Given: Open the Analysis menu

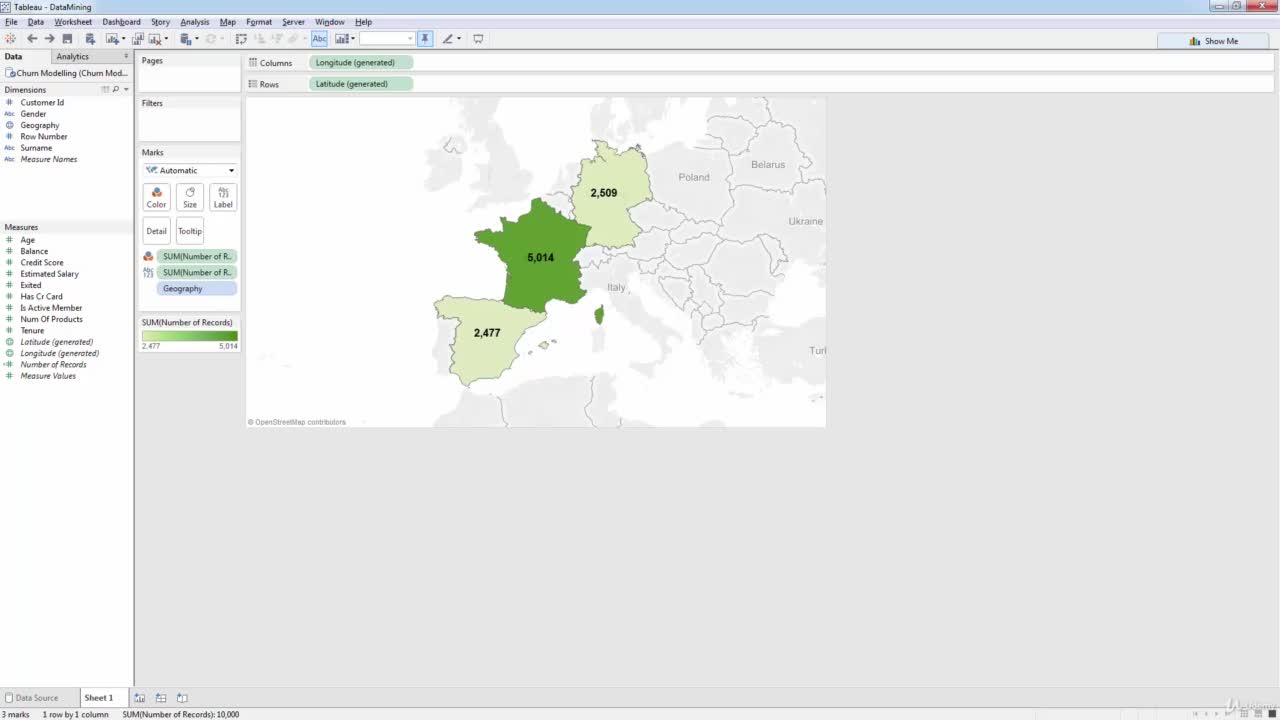Looking at the screenshot, I should [195, 22].
